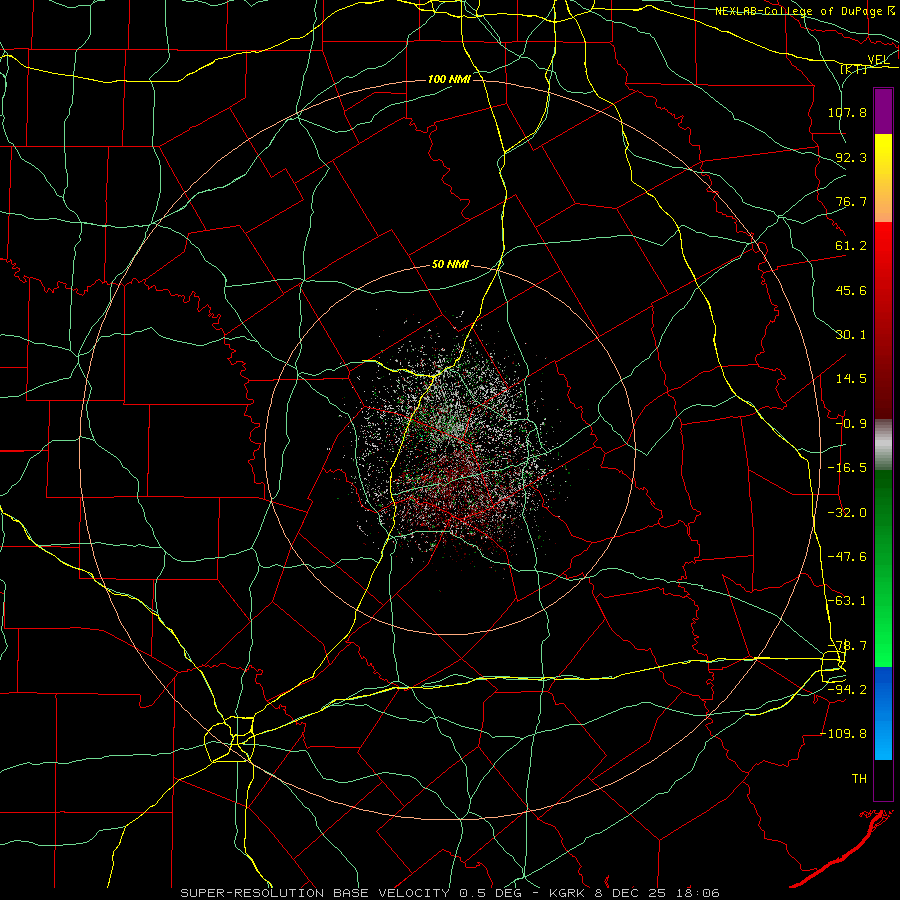Click the -94.2 scale value
Screen dimensions: 900x900
click(x=847, y=690)
